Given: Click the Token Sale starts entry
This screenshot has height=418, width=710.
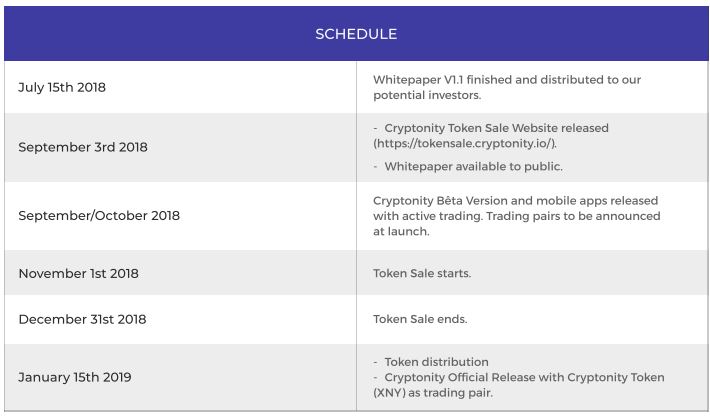Looking at the screenshot, I should tap(421, 273).
